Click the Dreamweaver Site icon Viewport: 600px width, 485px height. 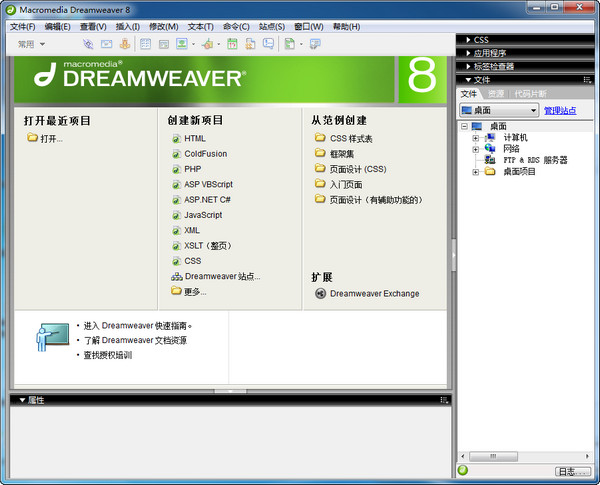[x=176, y=276]
